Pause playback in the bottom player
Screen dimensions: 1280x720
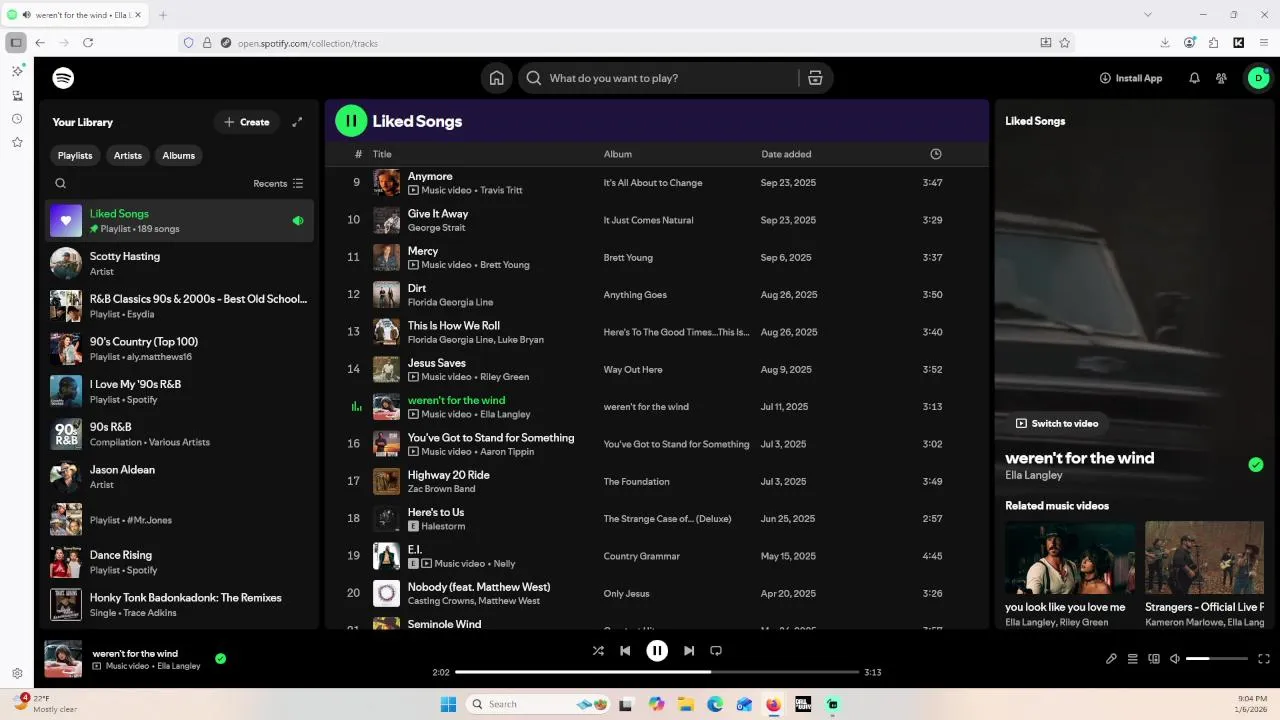pyautogui.click(x=657, y=650)
